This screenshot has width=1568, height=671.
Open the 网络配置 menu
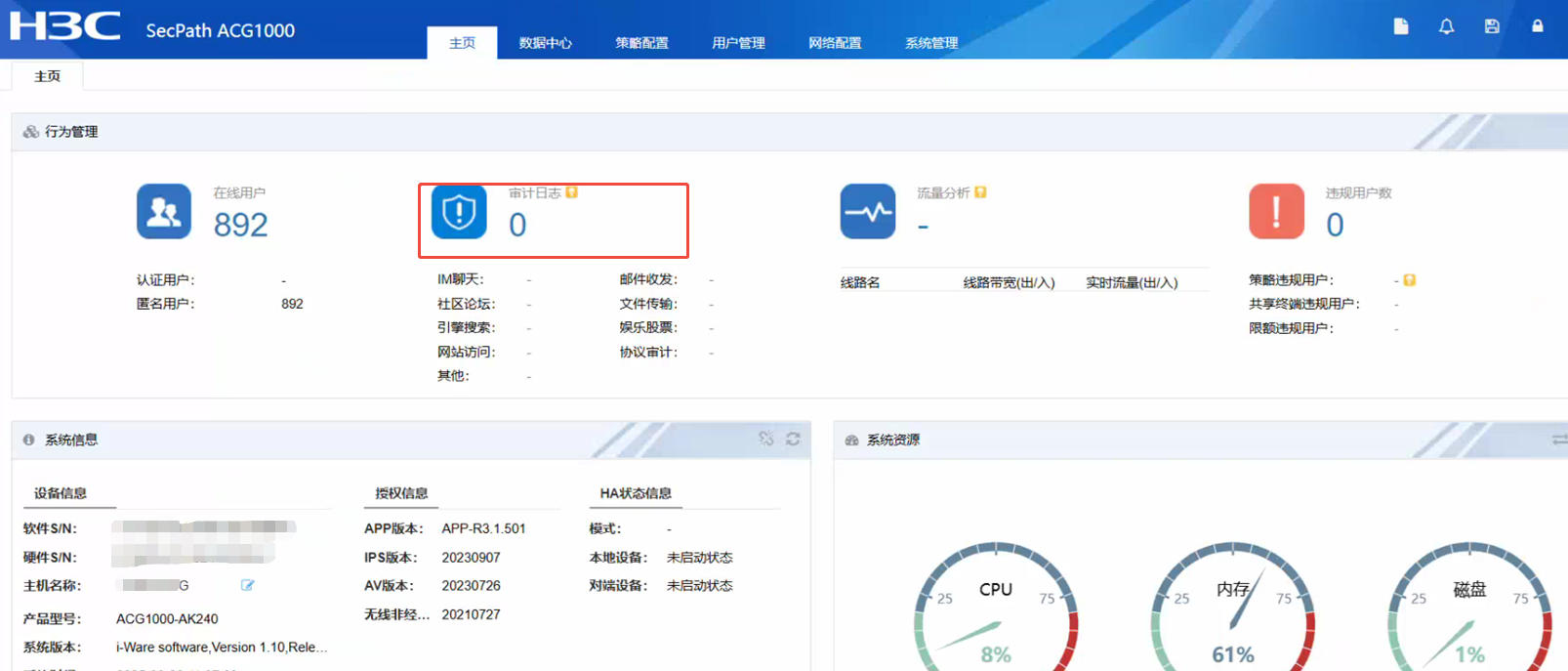[835, 43]
